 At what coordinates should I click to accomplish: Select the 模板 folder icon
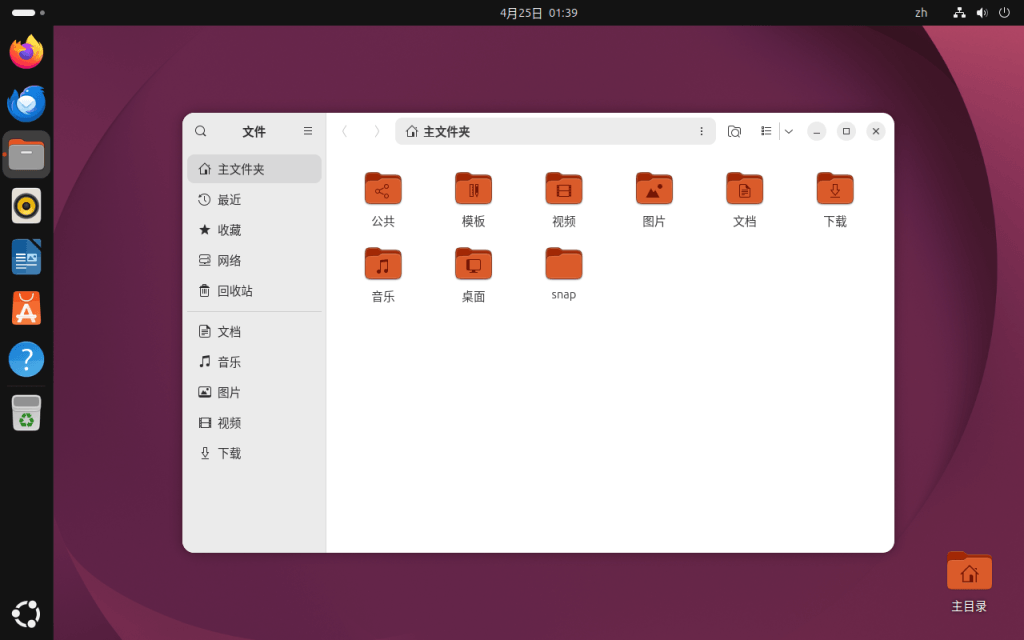tap(473, 189)
